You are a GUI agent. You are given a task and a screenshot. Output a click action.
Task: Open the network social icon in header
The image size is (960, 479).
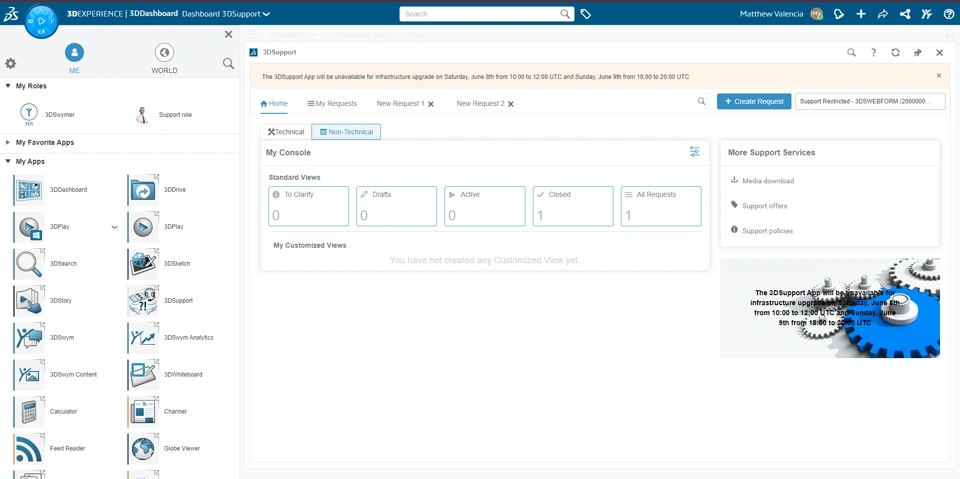point(905,14)
